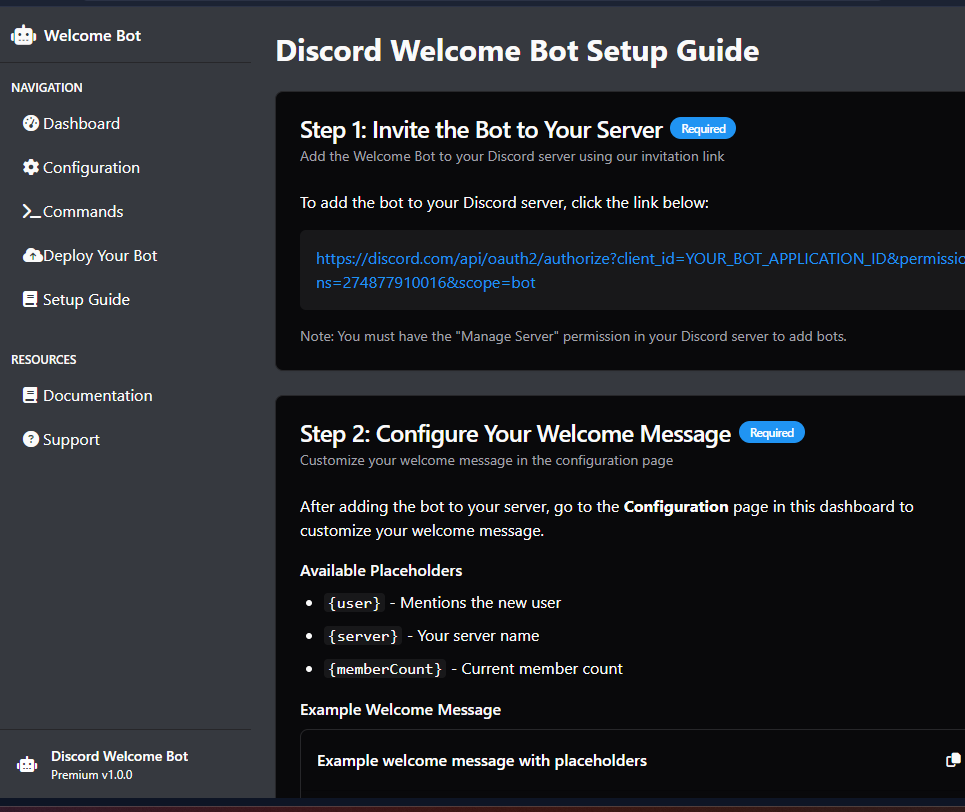Image resolution: width=965 pixels, height=812 pixels.
Task: Click the Example Welcome Message subheading
Action: coord(400,710)
